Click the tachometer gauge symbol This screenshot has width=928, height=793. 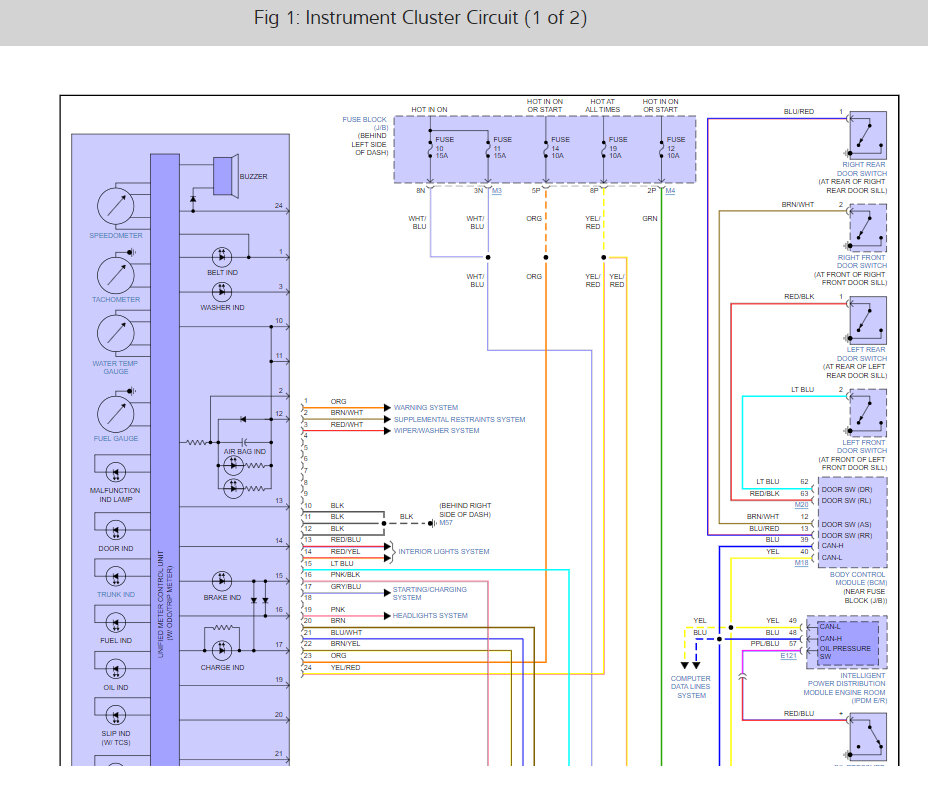pos(116,272)
